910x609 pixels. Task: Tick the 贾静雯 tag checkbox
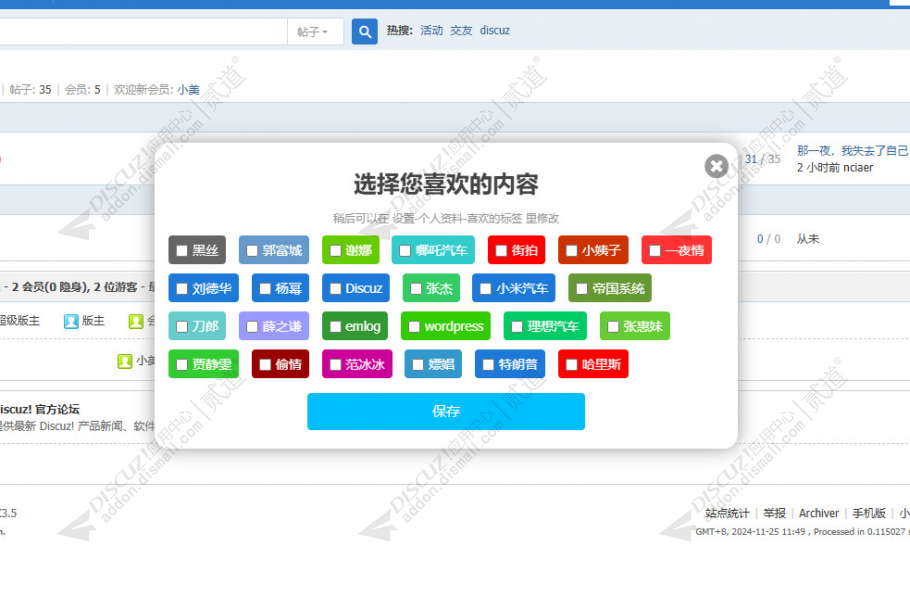(x=182, y=365)
